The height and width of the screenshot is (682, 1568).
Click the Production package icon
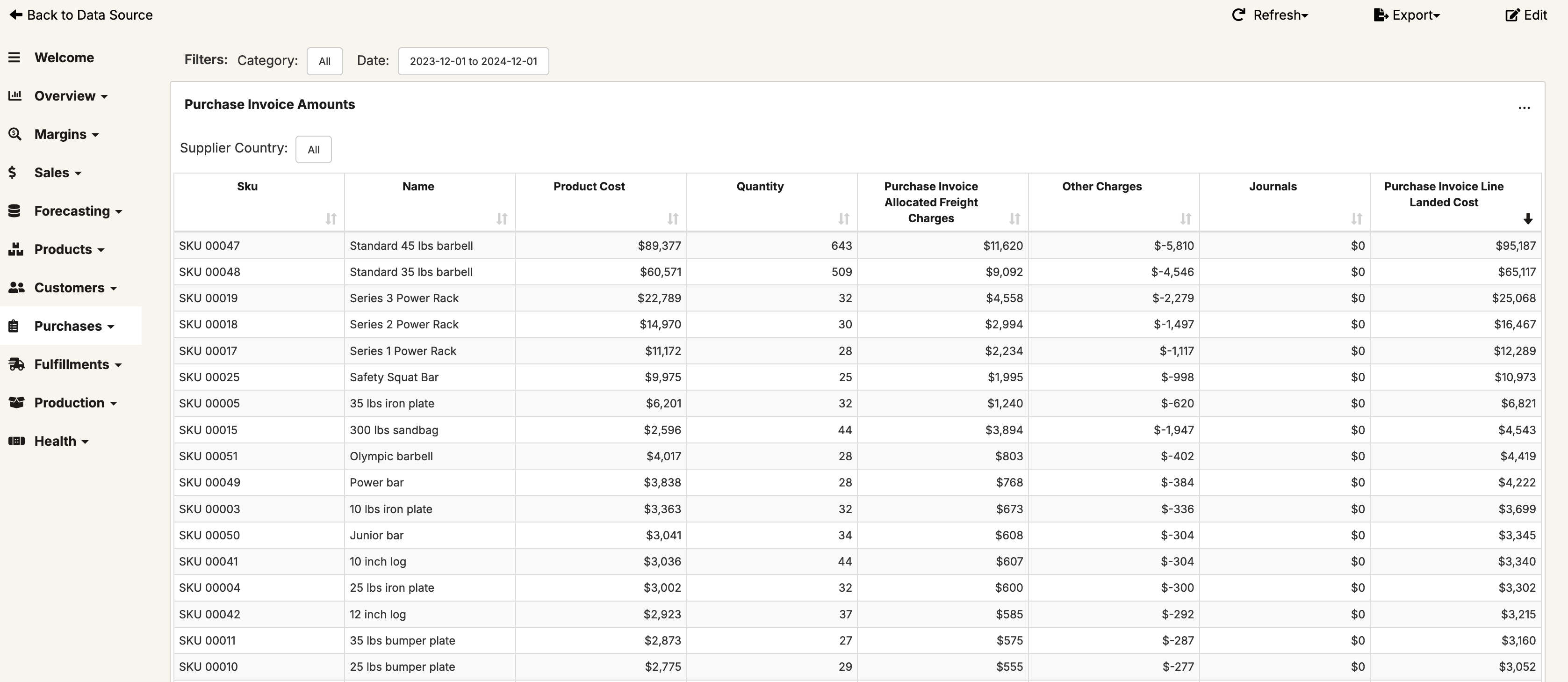pos(15,402)
